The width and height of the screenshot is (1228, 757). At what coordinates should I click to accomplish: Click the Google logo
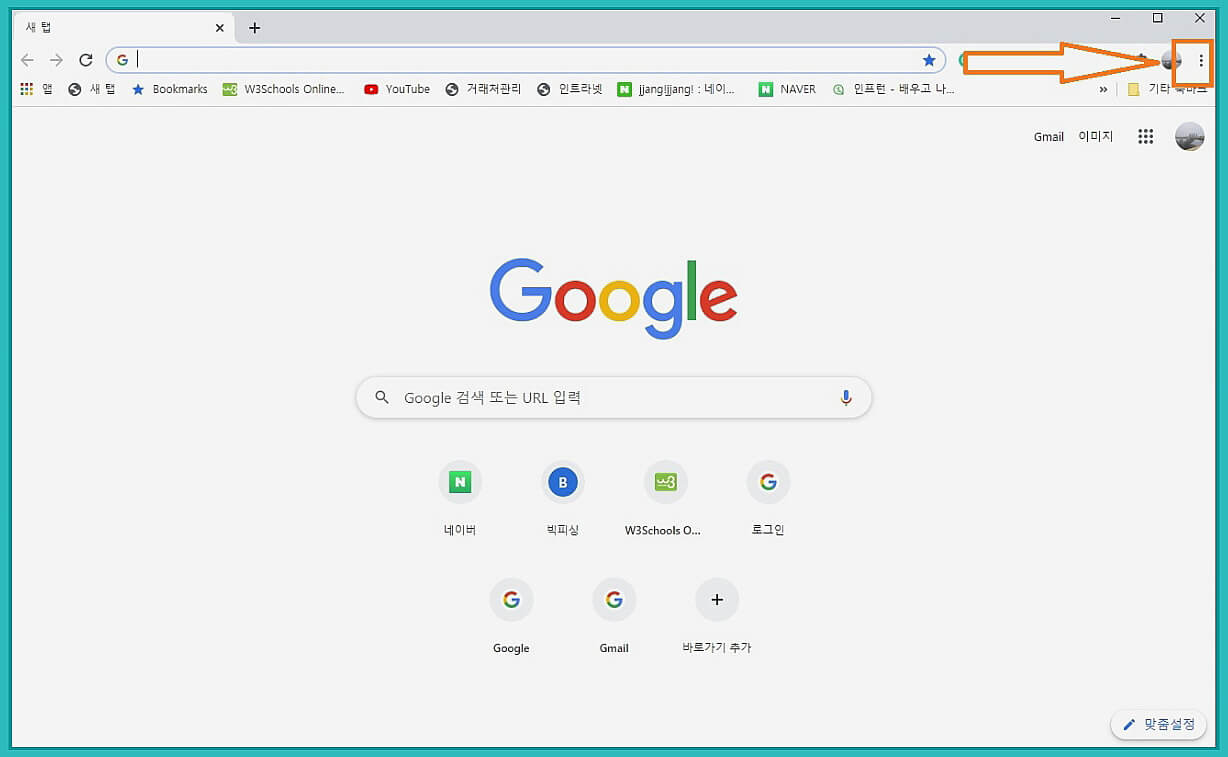click(613, 298)
